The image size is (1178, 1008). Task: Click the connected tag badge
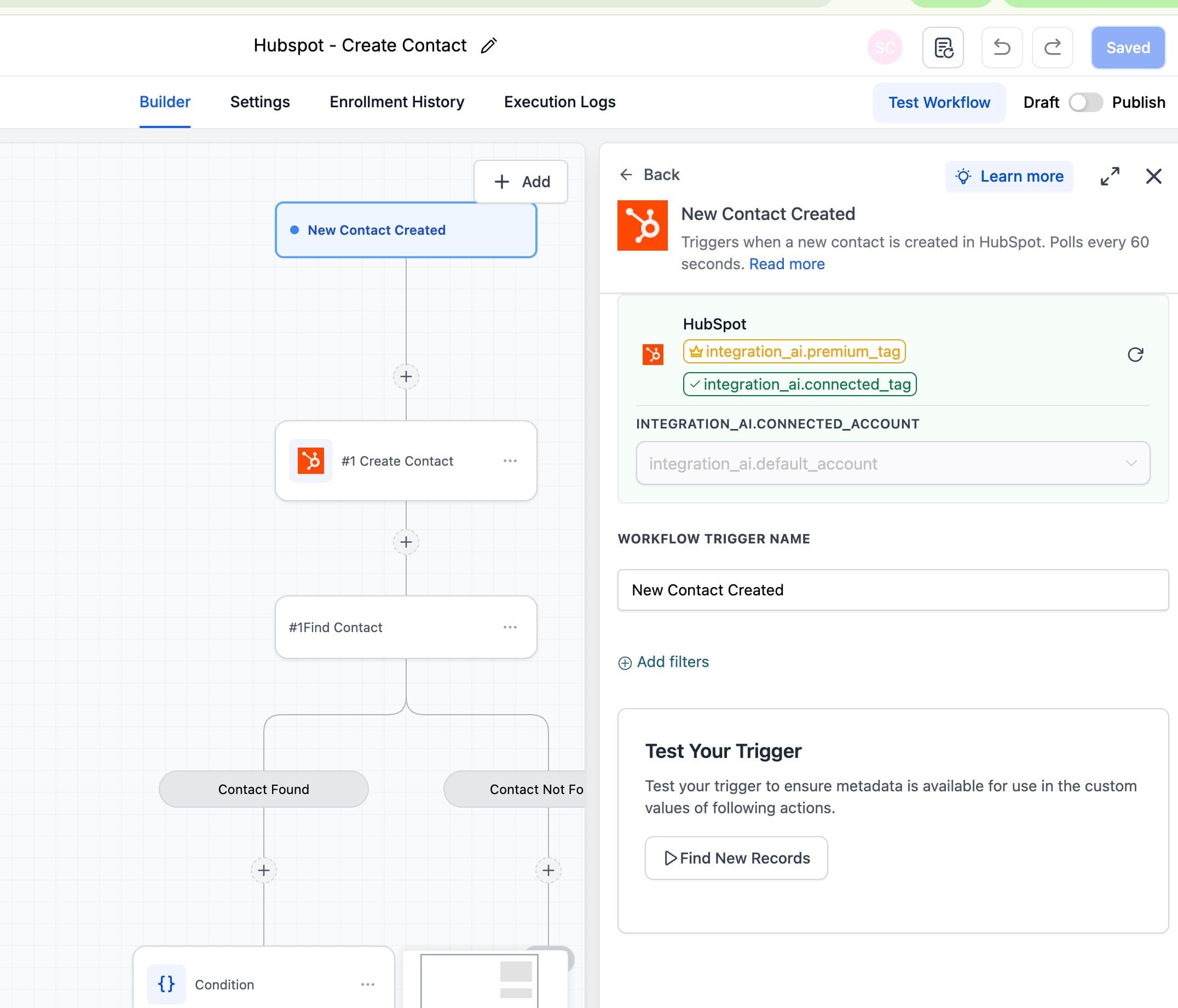pyautogui.click(x=799, y=384)
